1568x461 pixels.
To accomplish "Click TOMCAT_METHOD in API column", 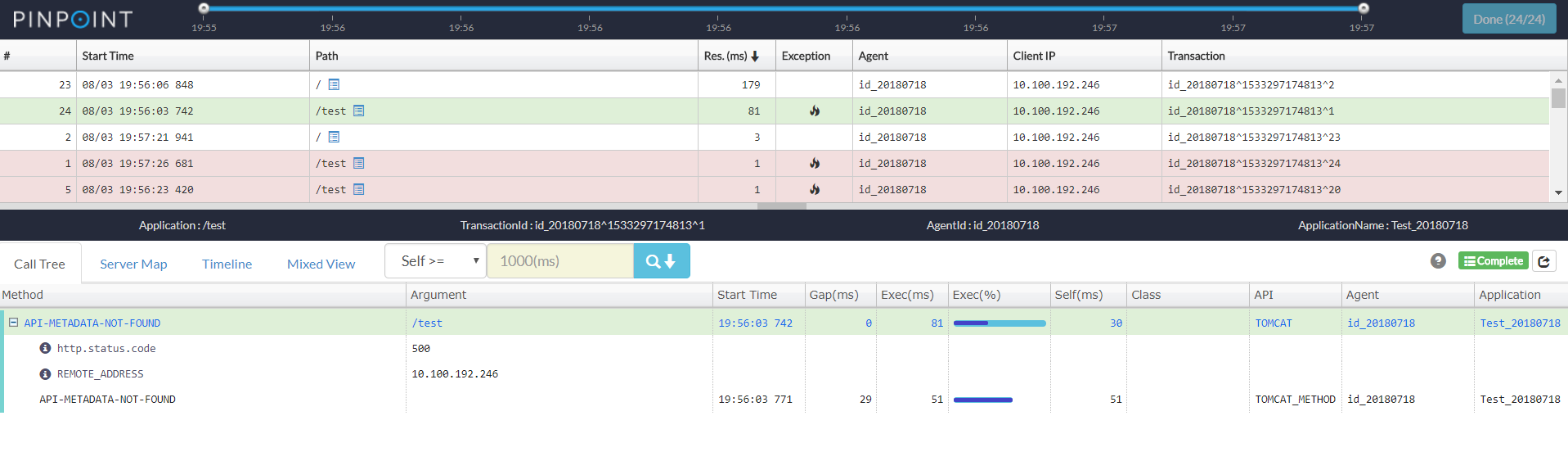I will pos(1295,399).
